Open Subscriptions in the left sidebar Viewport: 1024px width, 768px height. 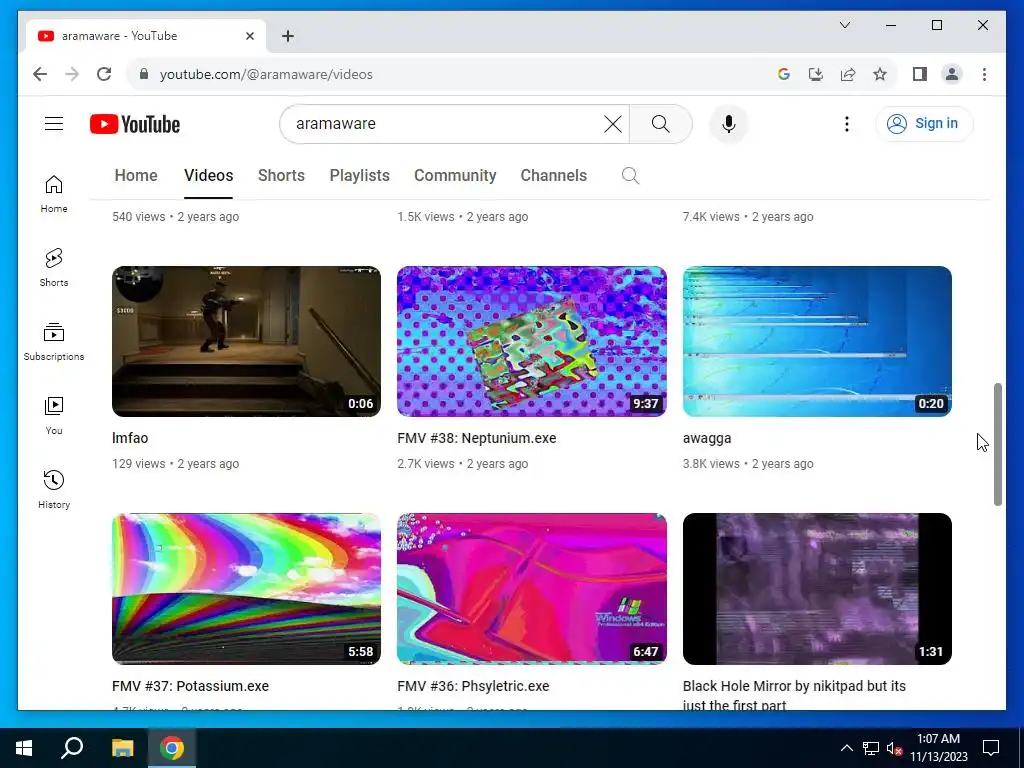54,342
